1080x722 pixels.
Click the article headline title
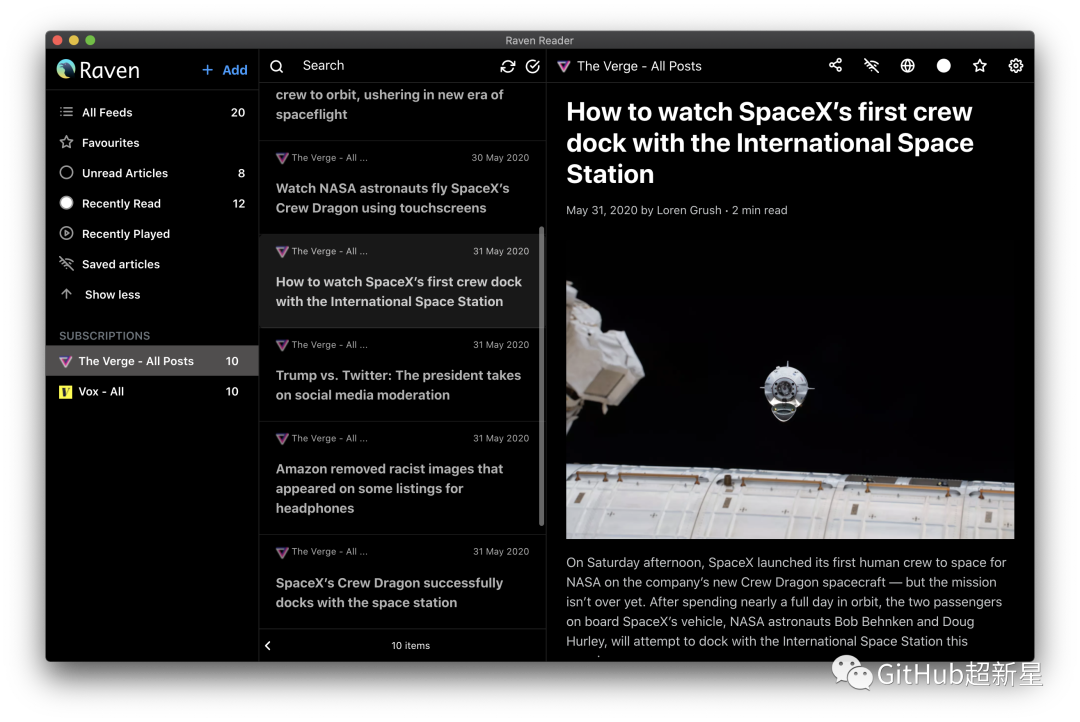[x=770, y=143]
